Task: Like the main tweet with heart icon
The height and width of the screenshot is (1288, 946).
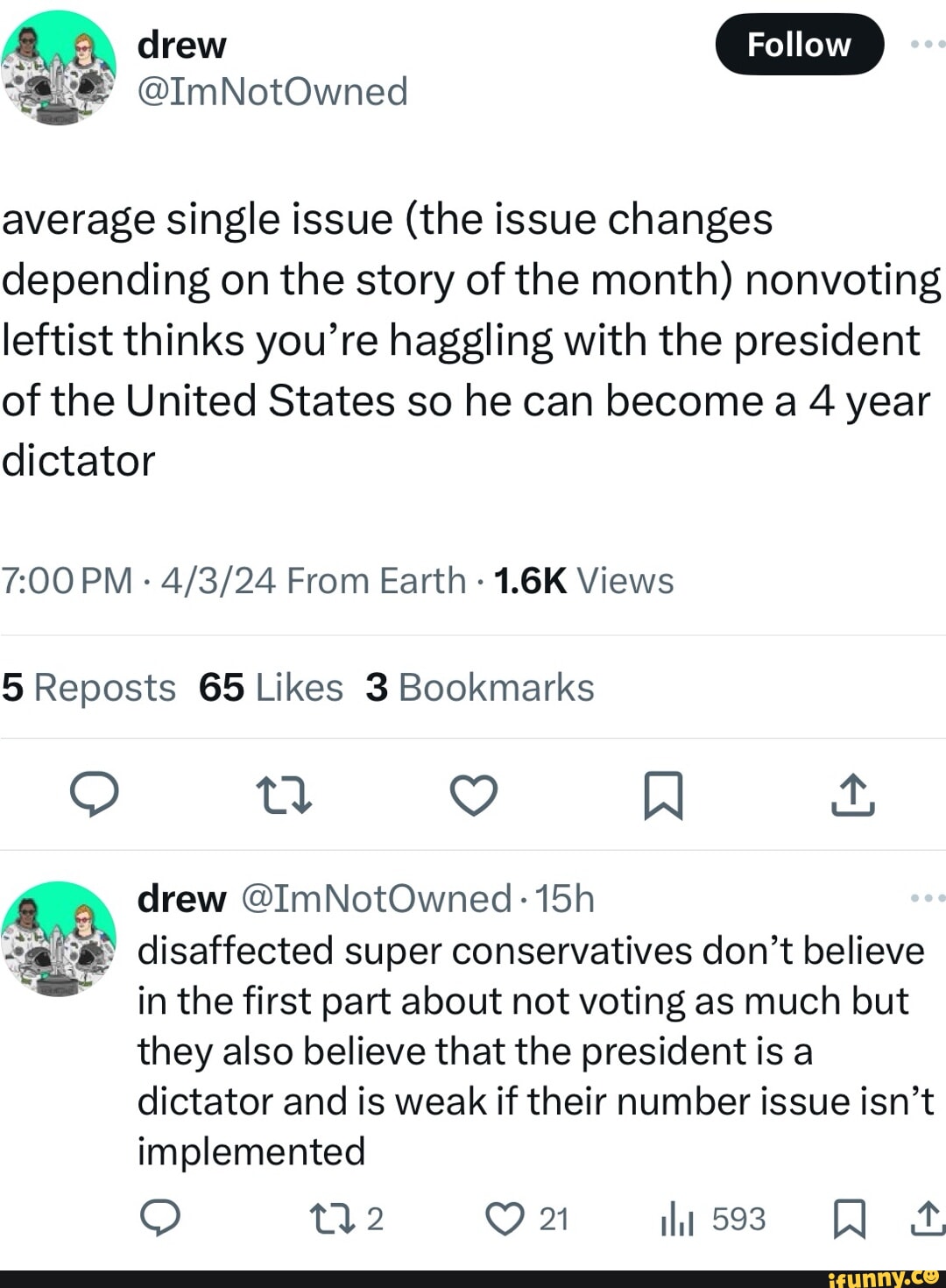Action: tap(474, 796)
